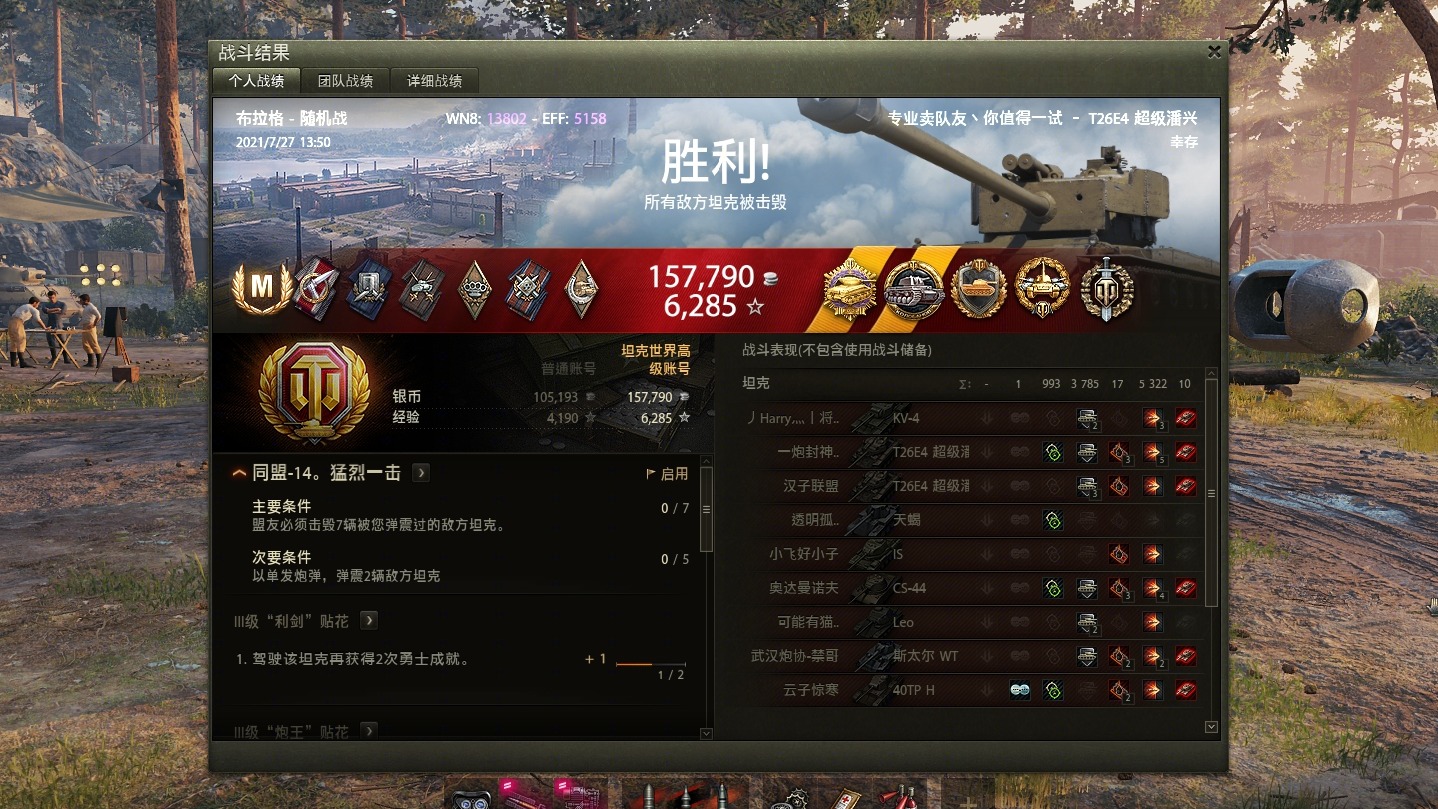
Task: Expand arrow next to III级"利剑"贴花
Action: (369, 621)
